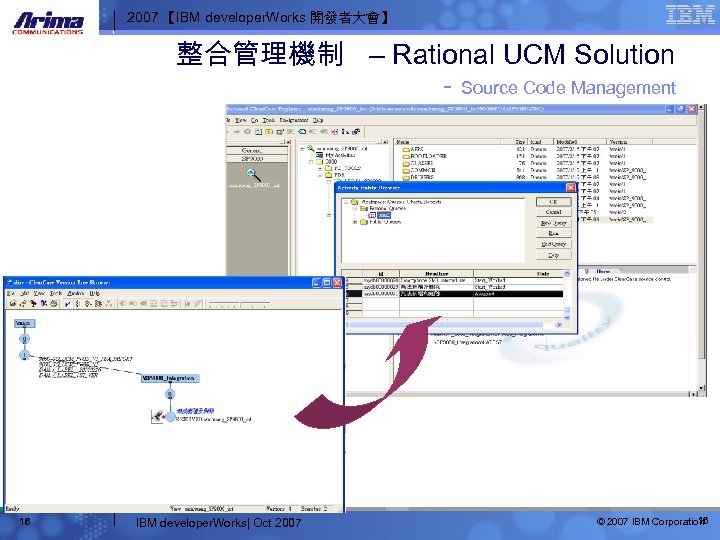Click the checked-out view icon
Image resolution: width=720 pixels, height=540 pixels.
point(157,417)
